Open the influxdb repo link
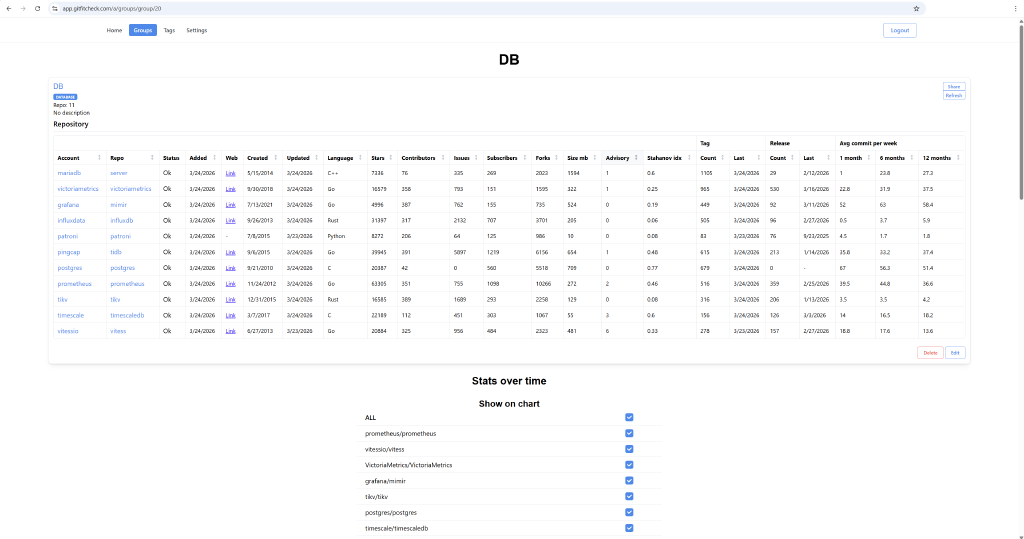Screen dimensions: 1024x539 tap(121, 220)
